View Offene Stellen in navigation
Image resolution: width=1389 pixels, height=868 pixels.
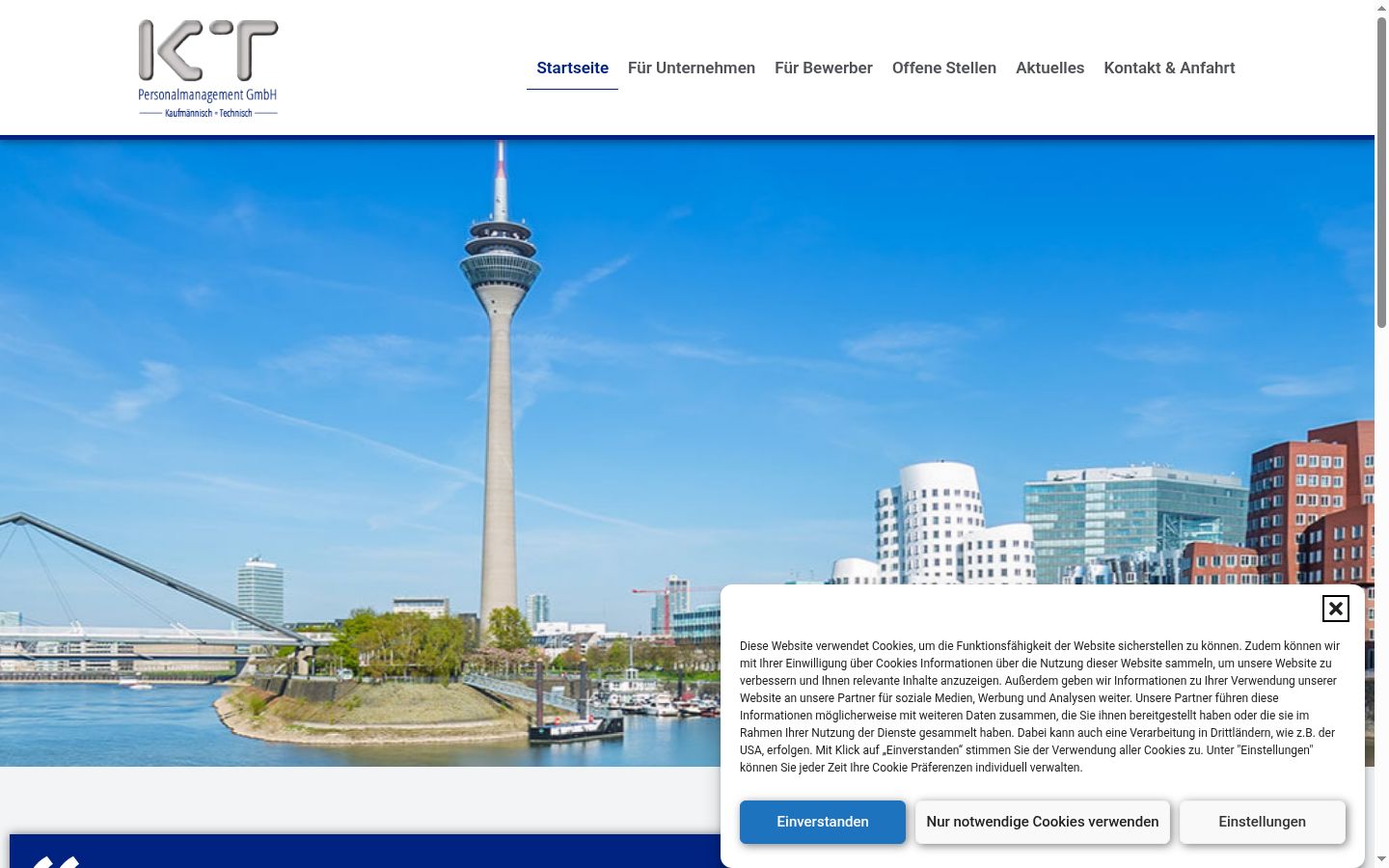coord(944,68)
